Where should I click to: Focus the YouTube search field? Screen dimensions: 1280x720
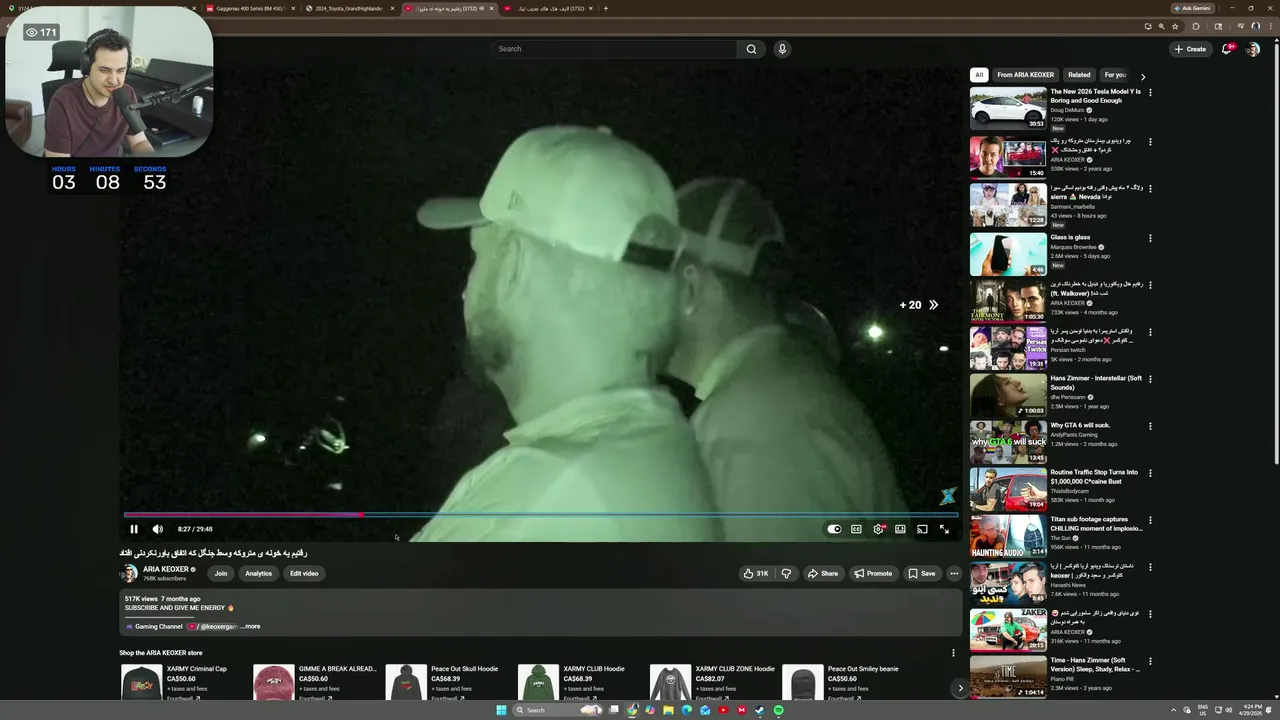pos(614,49)
